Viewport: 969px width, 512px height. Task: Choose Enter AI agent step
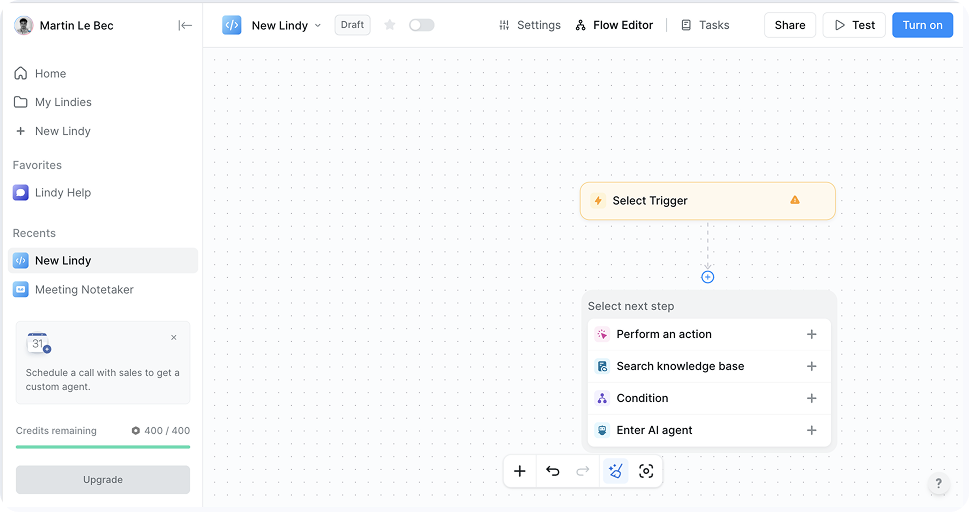(709, 430)
